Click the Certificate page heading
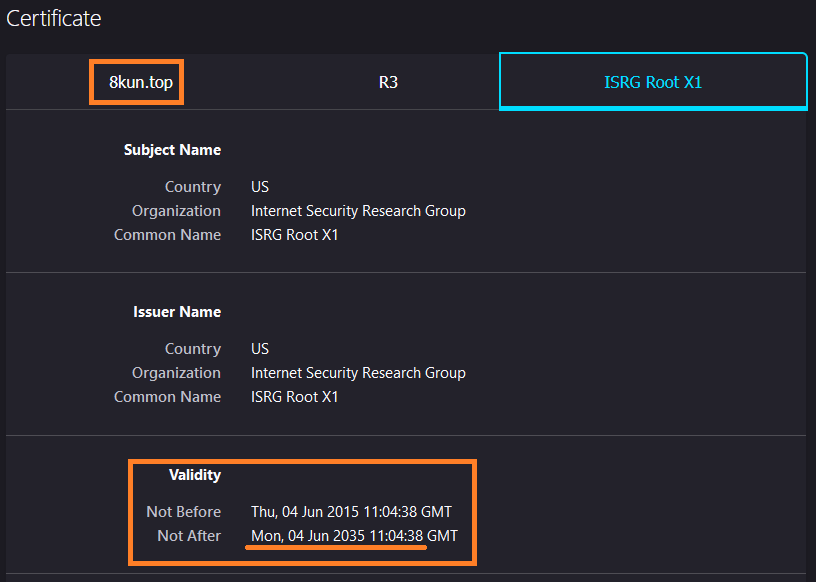 [x=54, y=19]
